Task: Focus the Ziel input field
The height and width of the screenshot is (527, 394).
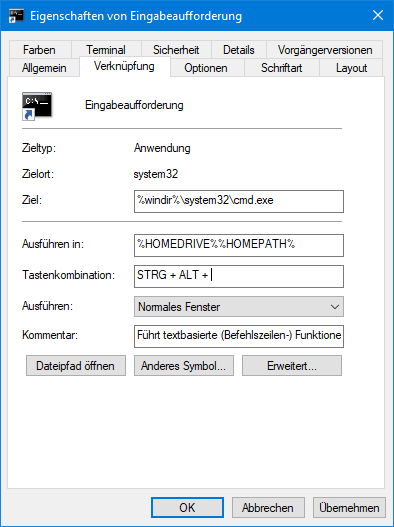Action: [239, 201]
